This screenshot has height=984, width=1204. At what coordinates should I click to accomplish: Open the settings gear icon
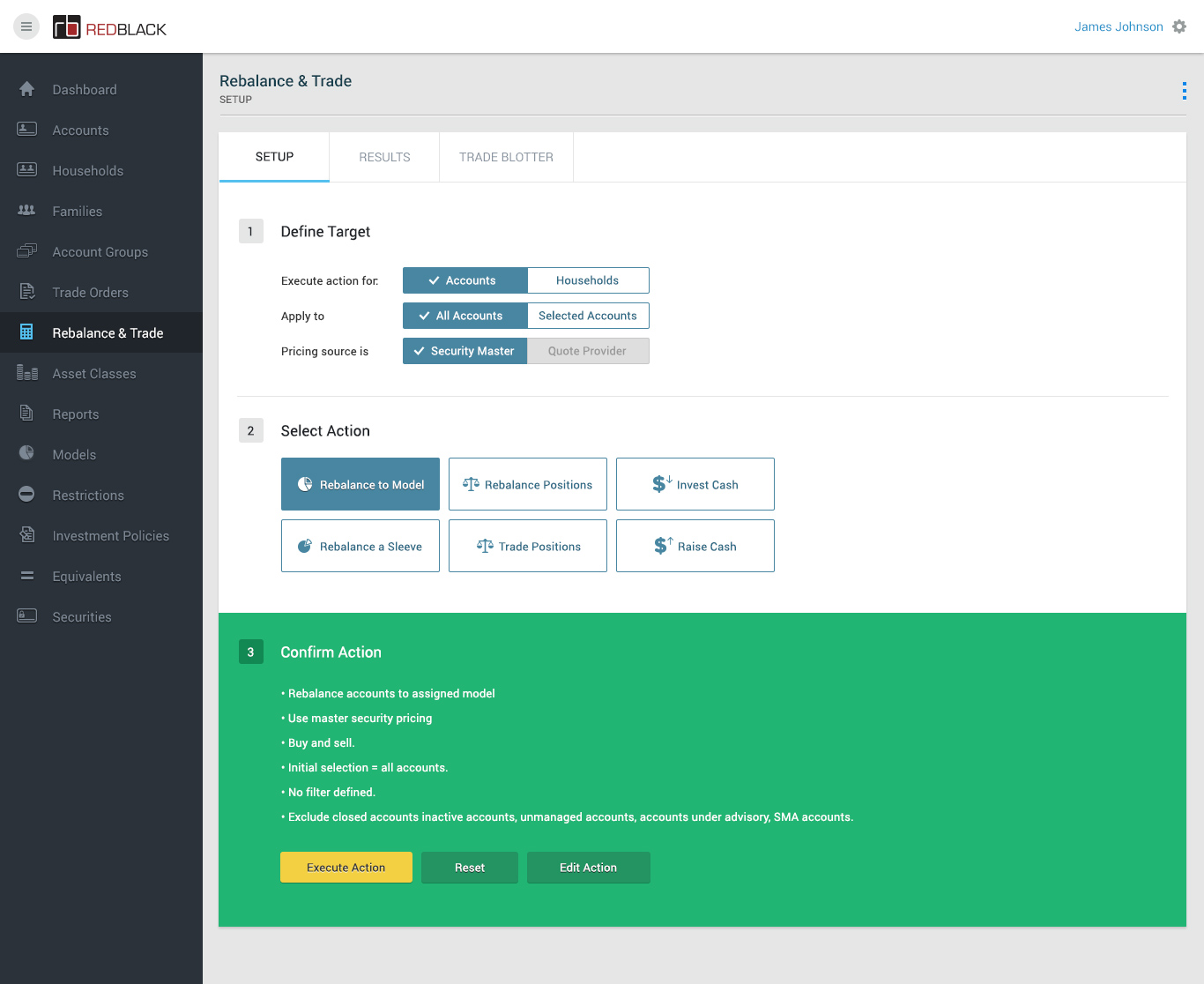tap(1179, 26)
